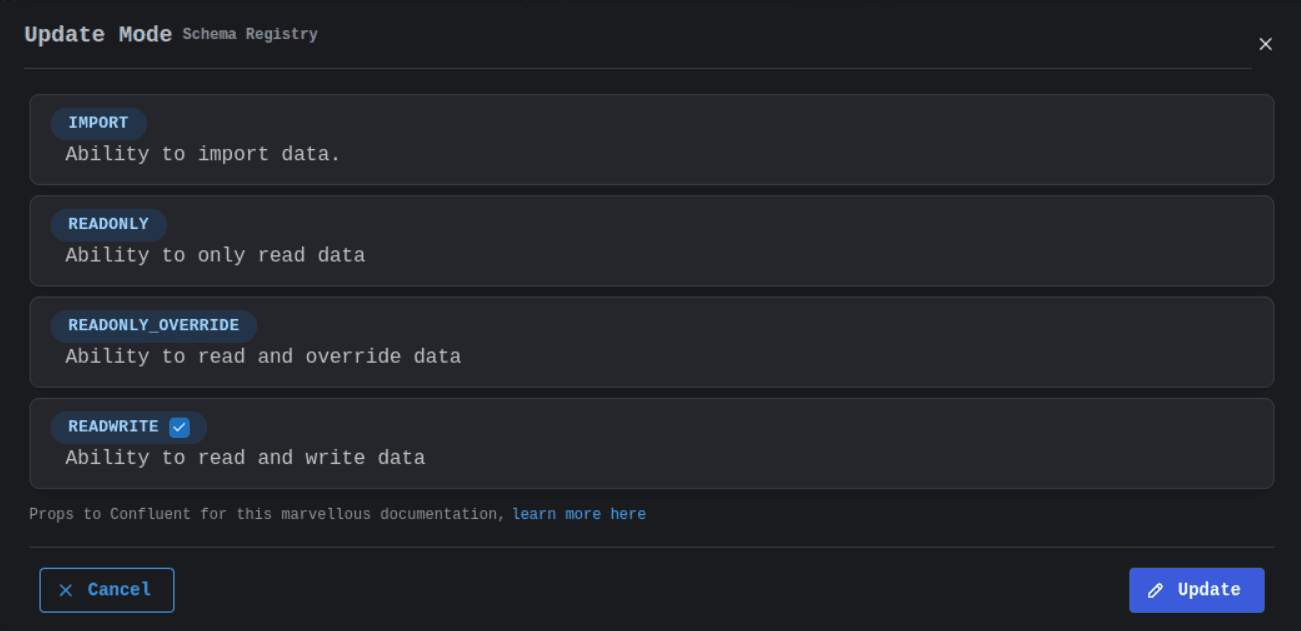Screen dimensions: 1301x631
Task: Click 'Ability to import data.' description
Action: tap(203, 154)
